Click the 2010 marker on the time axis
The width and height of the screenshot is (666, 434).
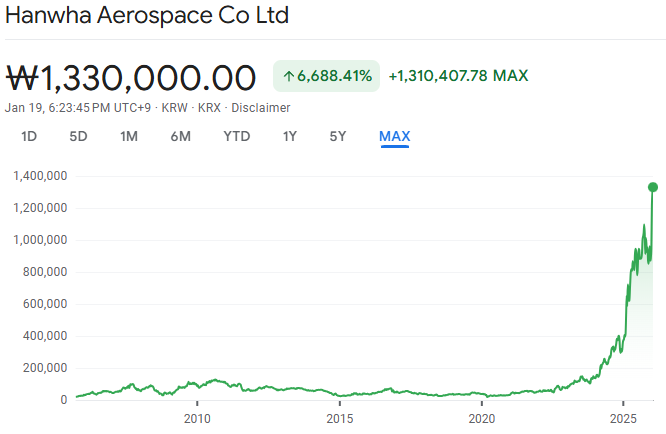198,417
